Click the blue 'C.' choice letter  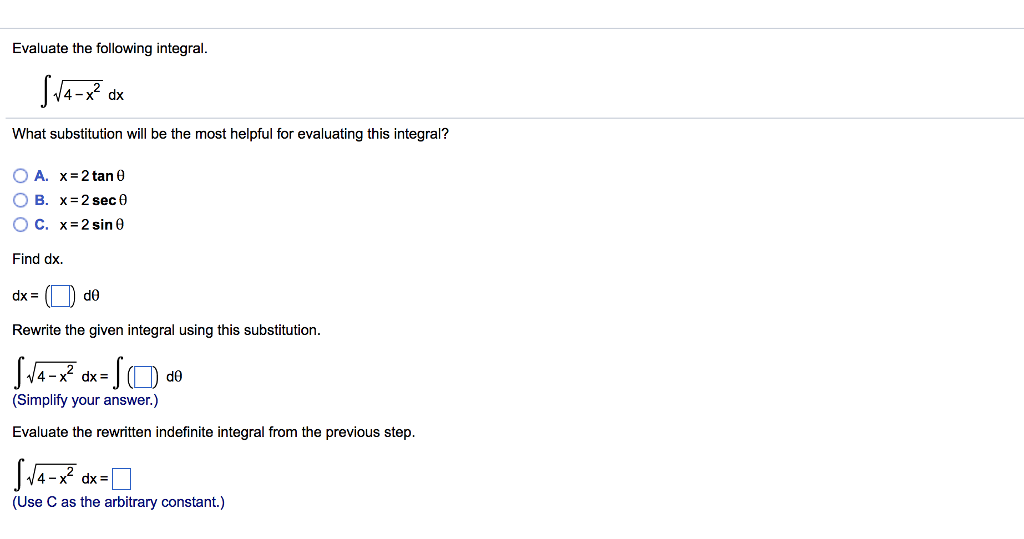[x=41, y=225]
